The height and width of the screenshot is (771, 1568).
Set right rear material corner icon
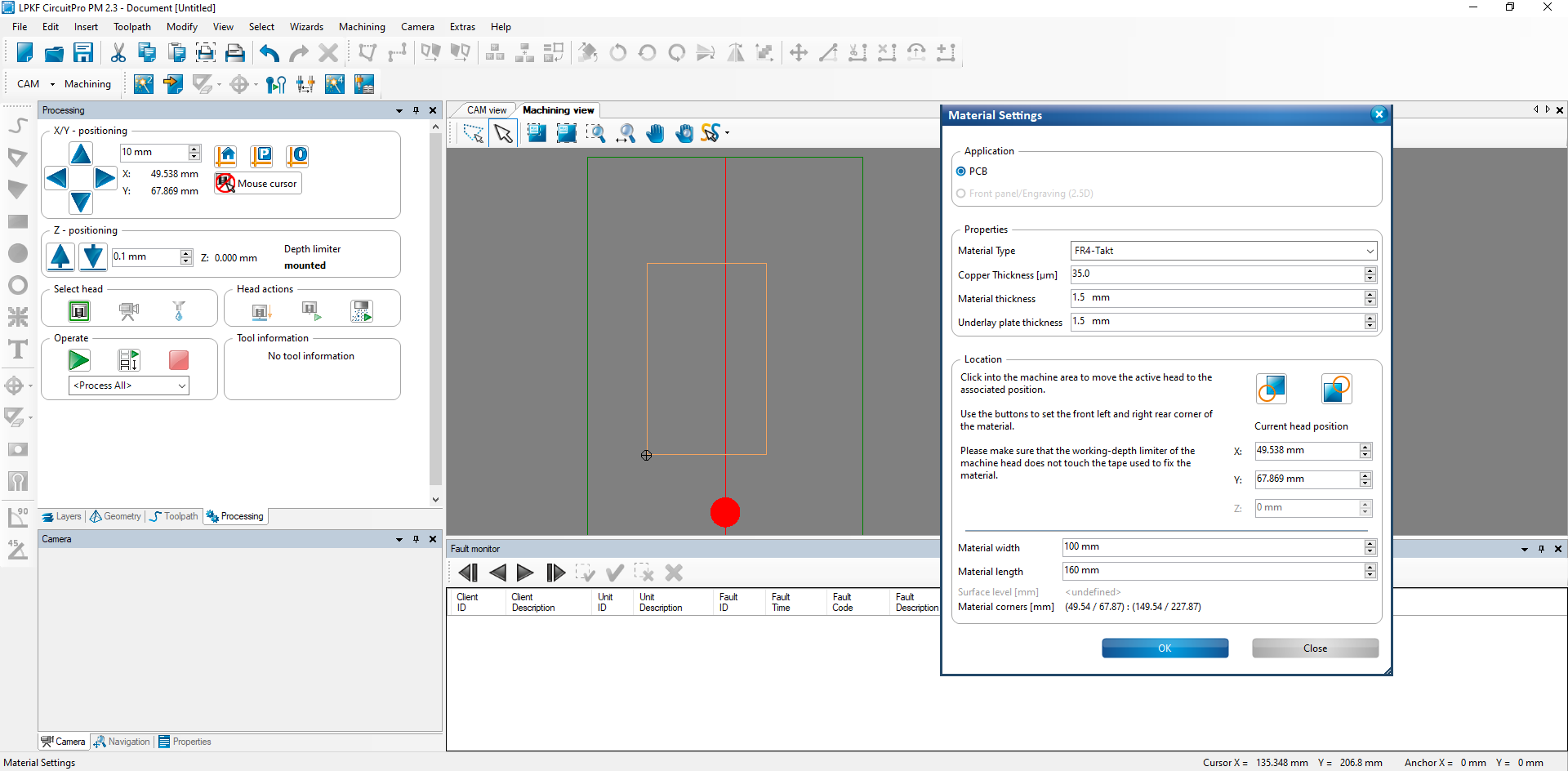tap(1336, 389)
